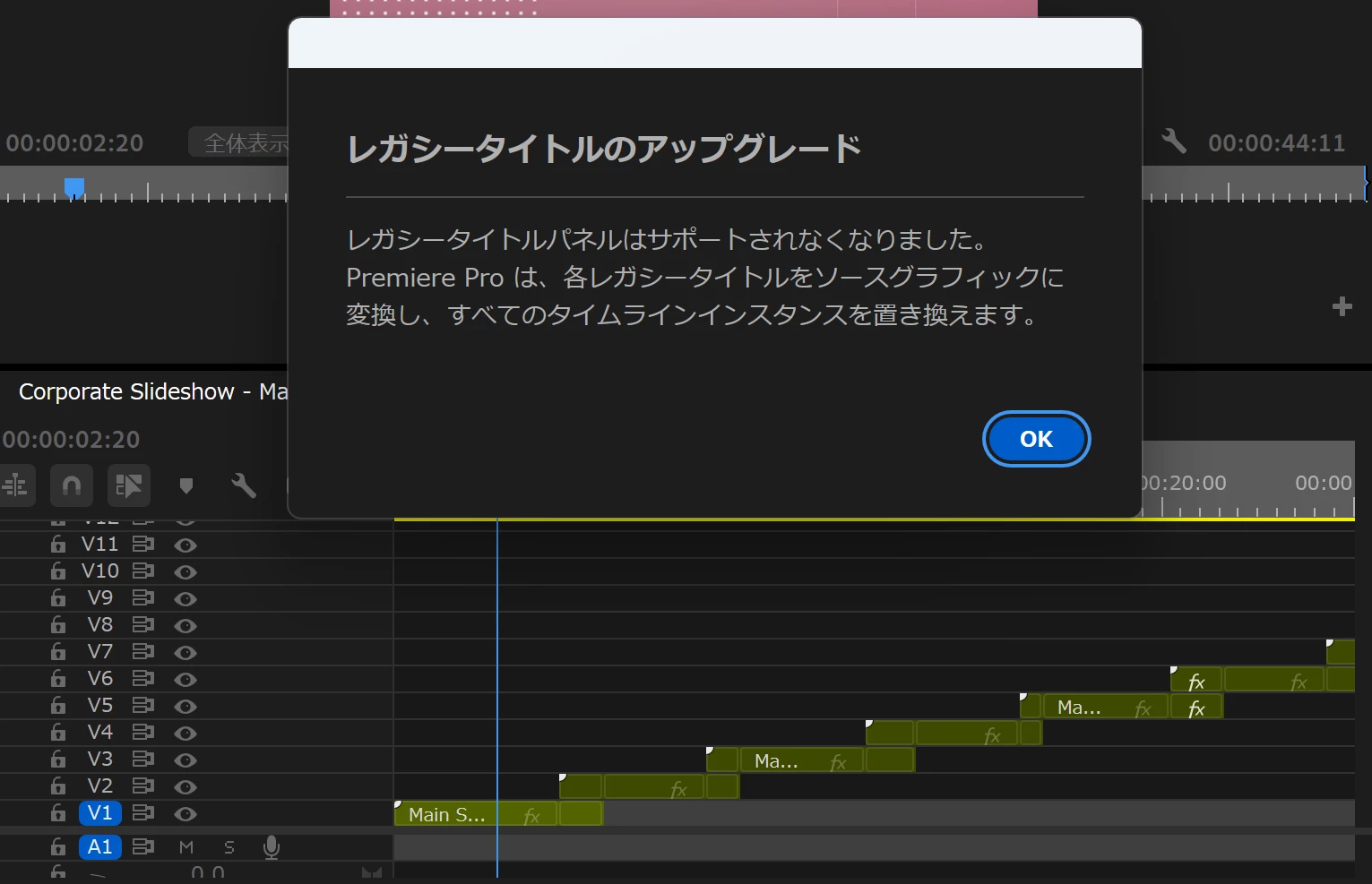Hide track V10 with its eye icon
The width and height of the screenshot is (1372, 884).
pos(186,571)
